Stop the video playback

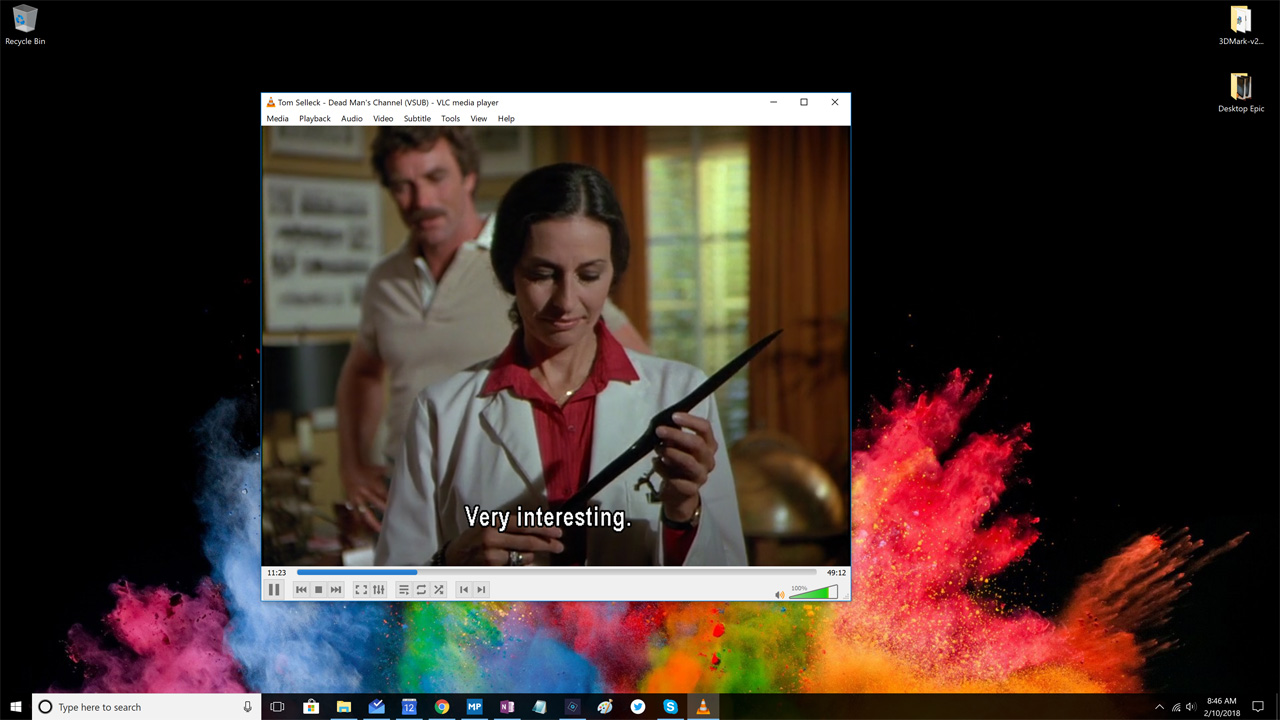click(318, 589)
